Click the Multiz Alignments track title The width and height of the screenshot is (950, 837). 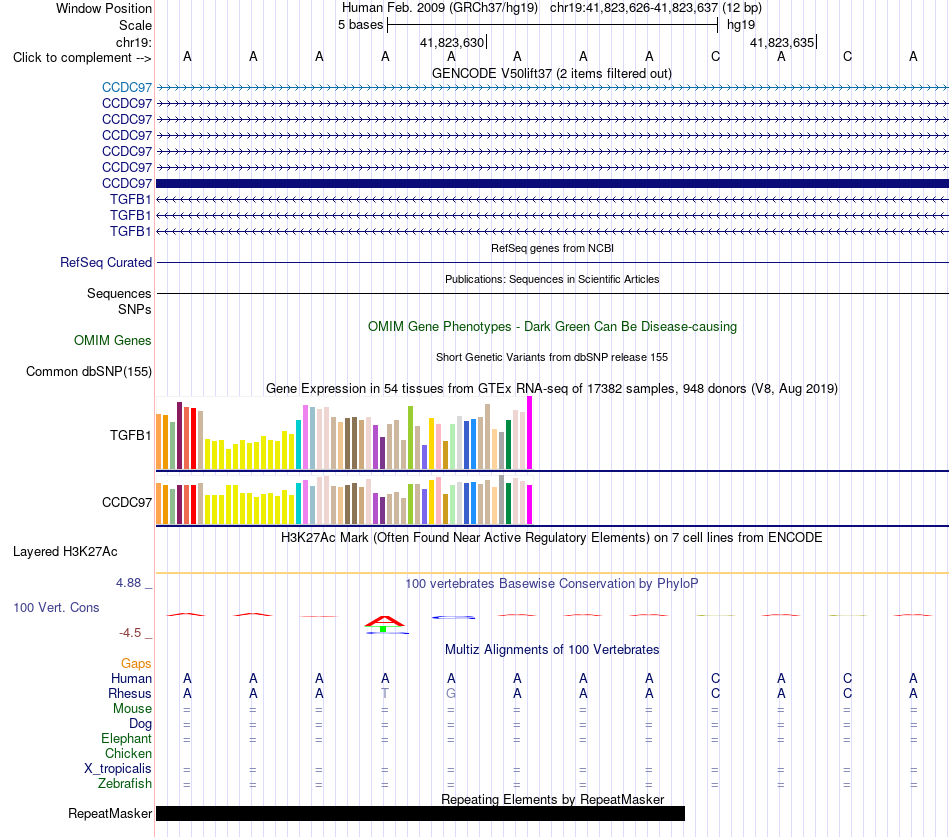(x=552, y=650)
